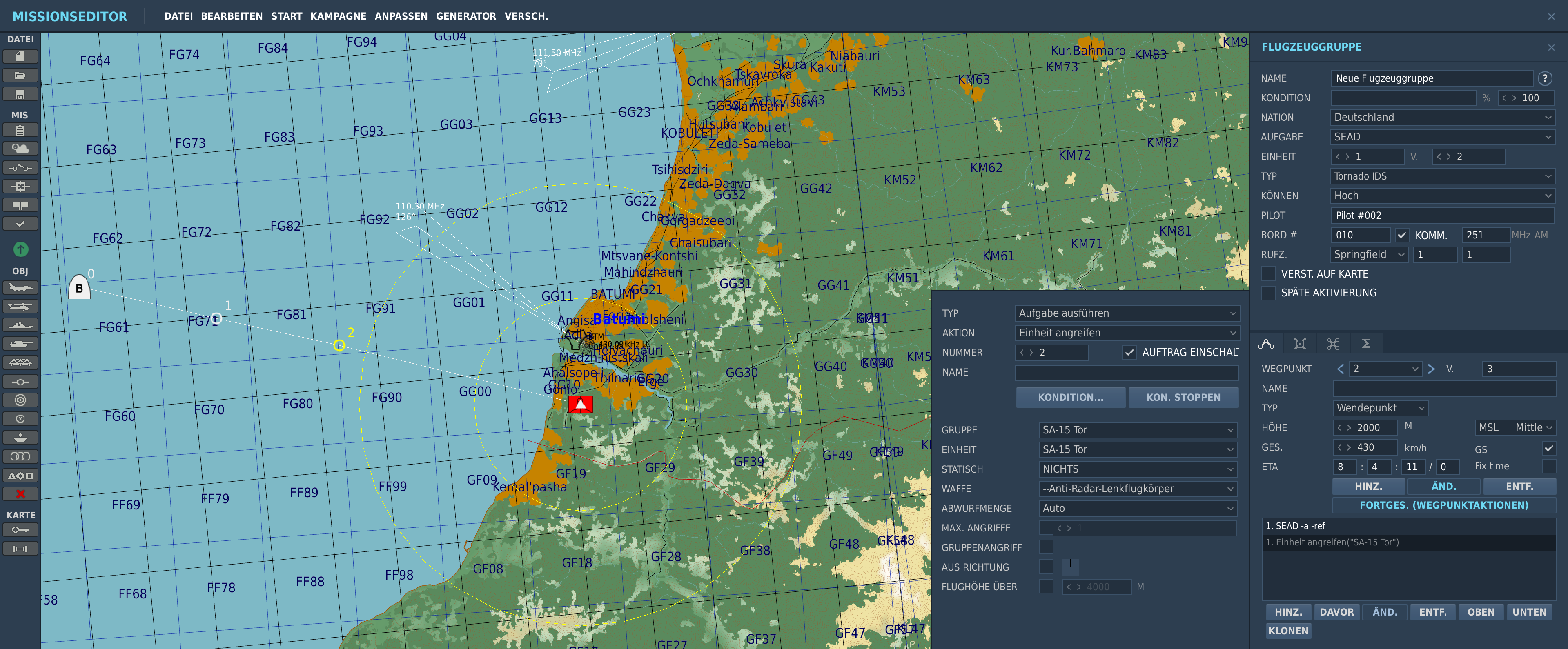
Task: Open the Springfield callsign dropdown
Action: pyautogui.click(x=1369, y=255)
